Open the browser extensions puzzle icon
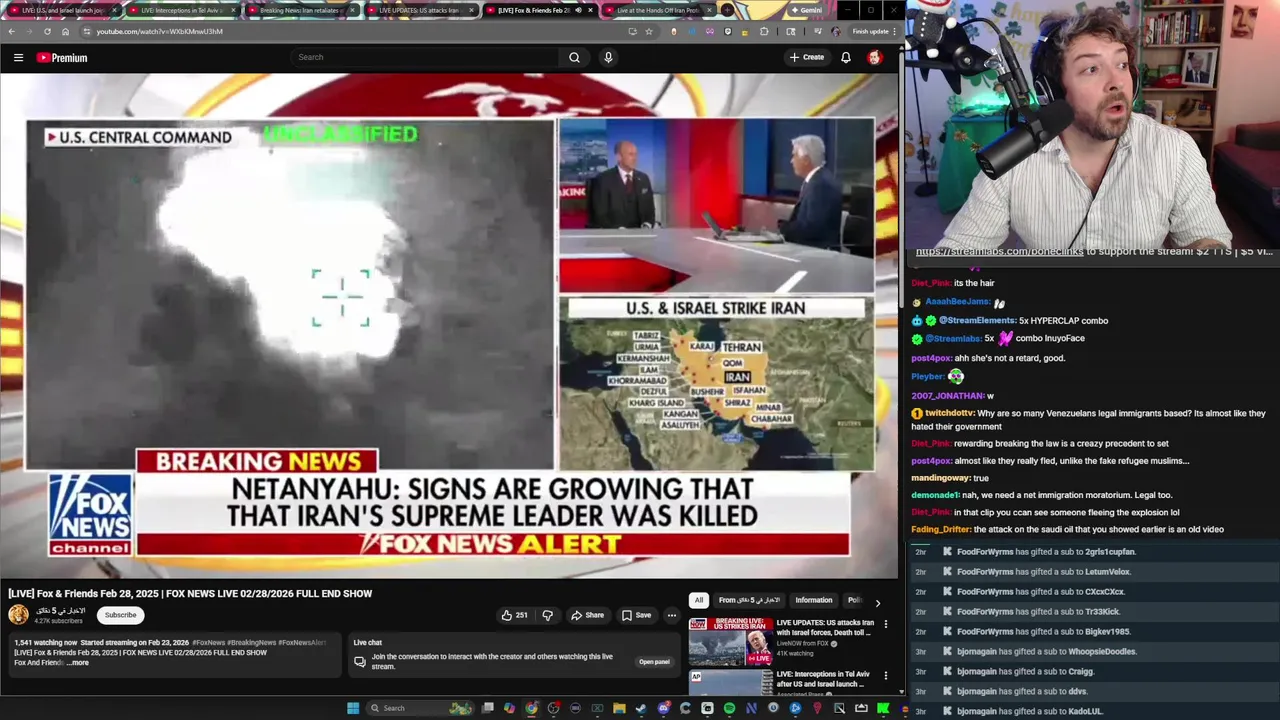Screen dimensions: 1280x720 point(764,31)
